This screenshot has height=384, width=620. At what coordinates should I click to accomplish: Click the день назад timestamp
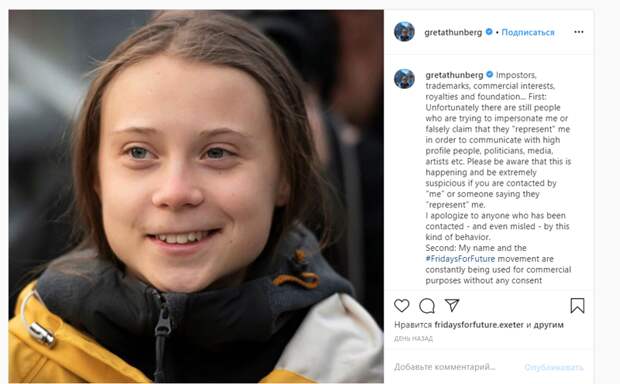pos(413,339)
